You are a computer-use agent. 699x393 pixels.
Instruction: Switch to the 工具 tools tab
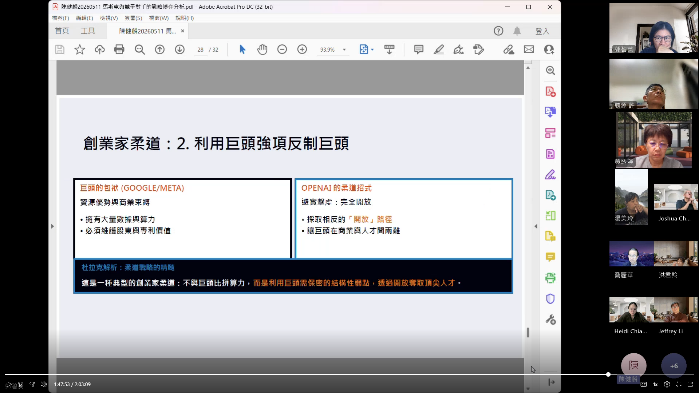point(88,31)
